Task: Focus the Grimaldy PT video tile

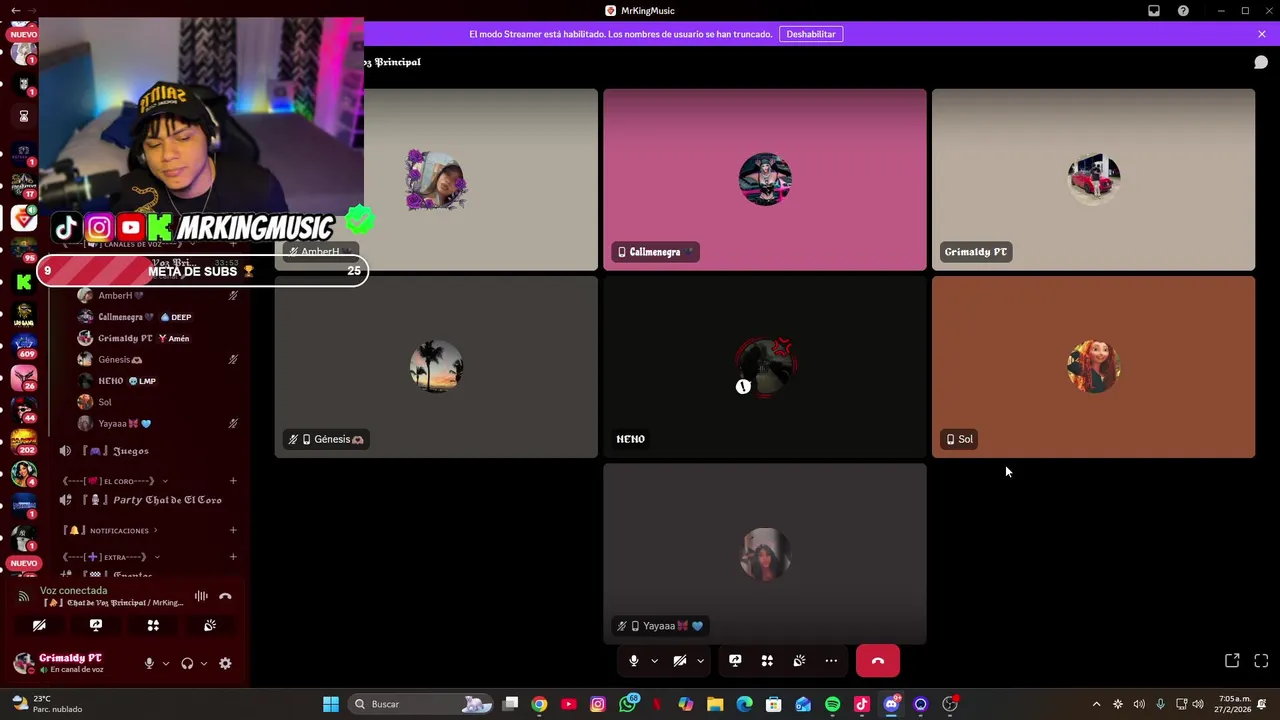Action: point(1094,180)
